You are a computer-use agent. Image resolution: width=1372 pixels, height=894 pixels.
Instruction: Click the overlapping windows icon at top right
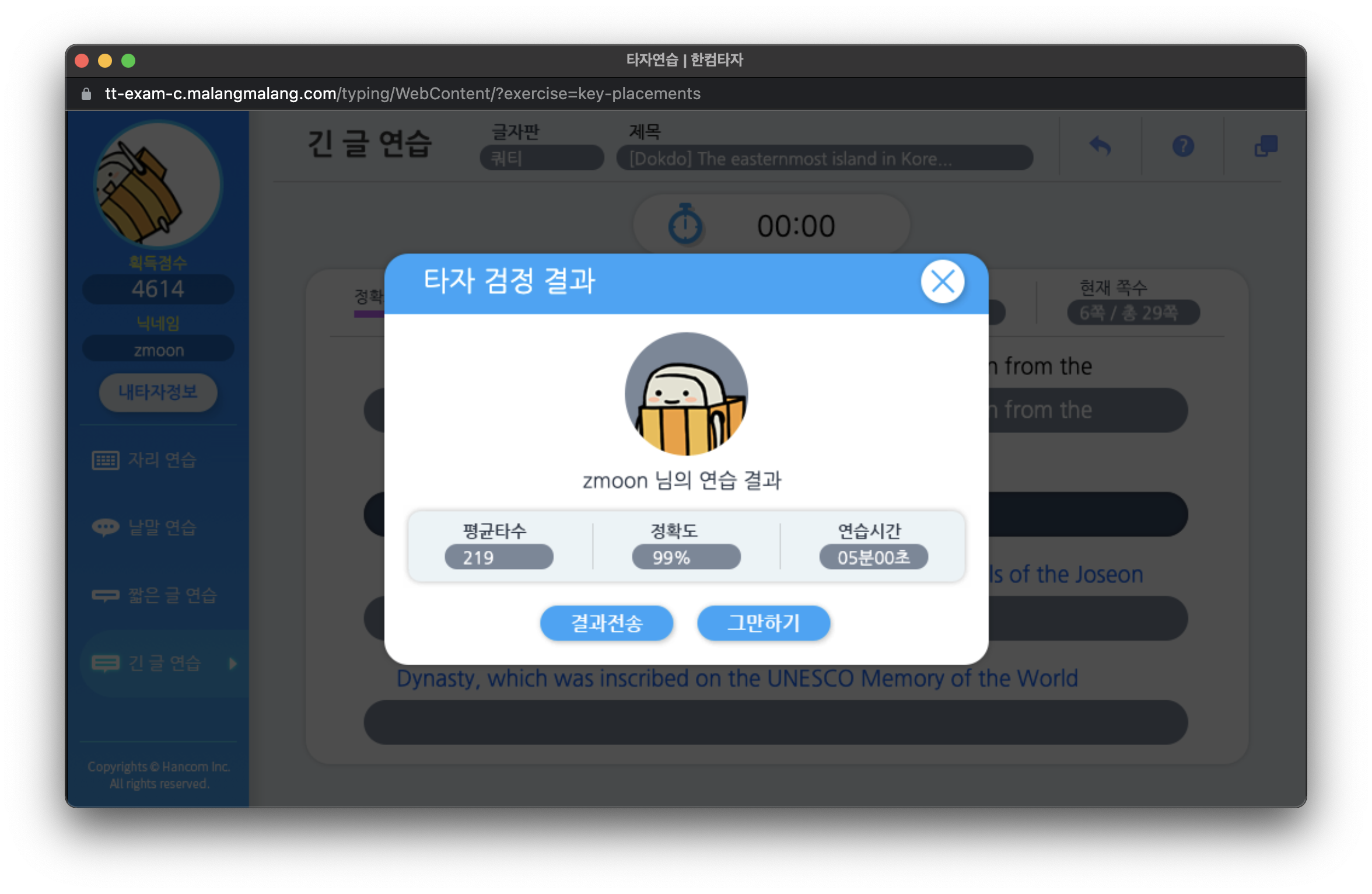pos(1265,146)
